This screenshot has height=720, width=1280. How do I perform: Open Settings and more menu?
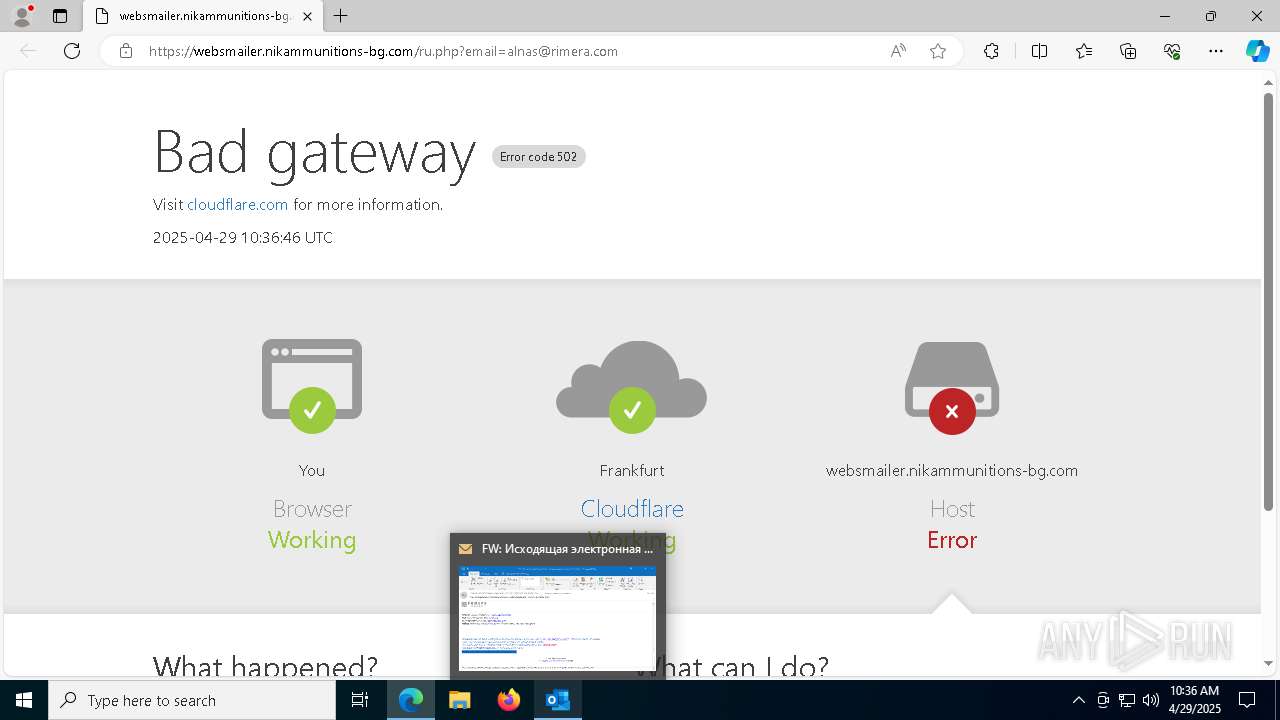click(x=1216, y=51)
